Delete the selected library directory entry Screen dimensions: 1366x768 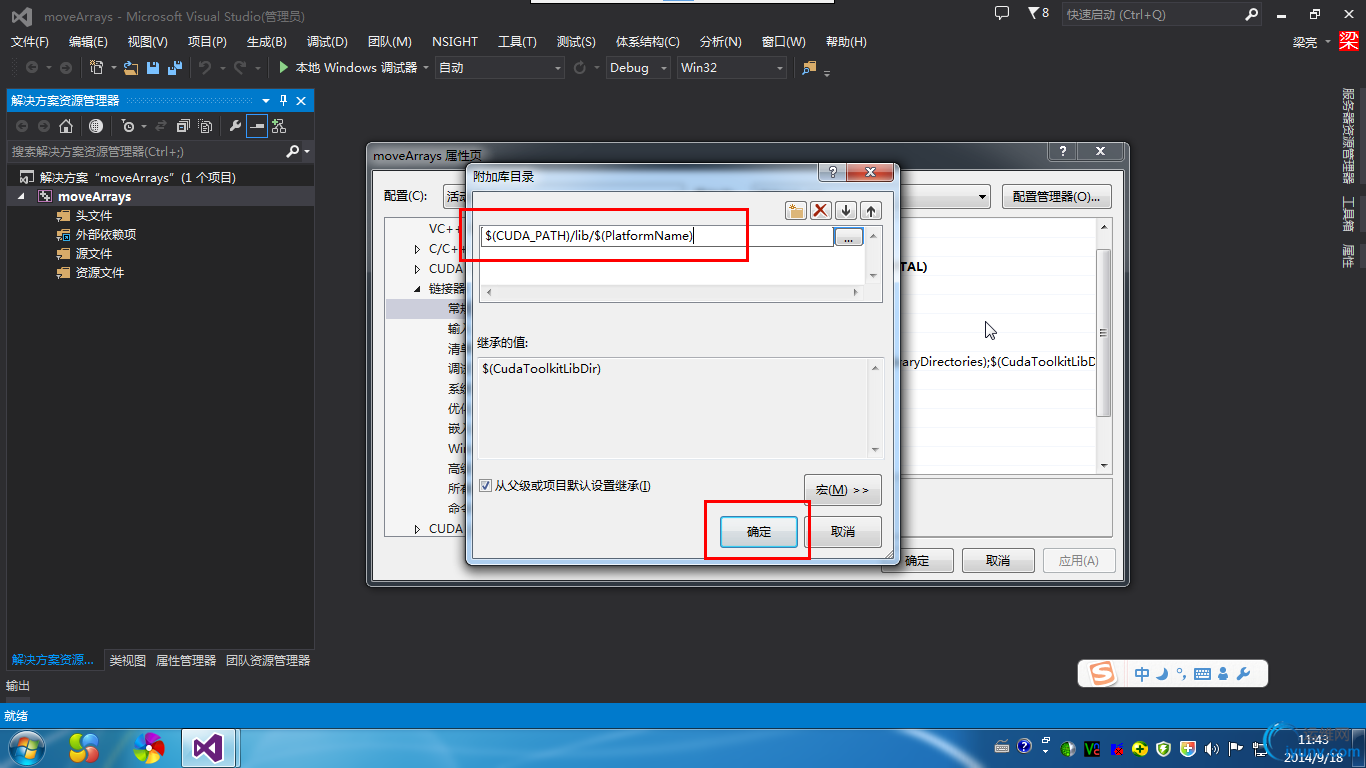click(x=821, y=210)
